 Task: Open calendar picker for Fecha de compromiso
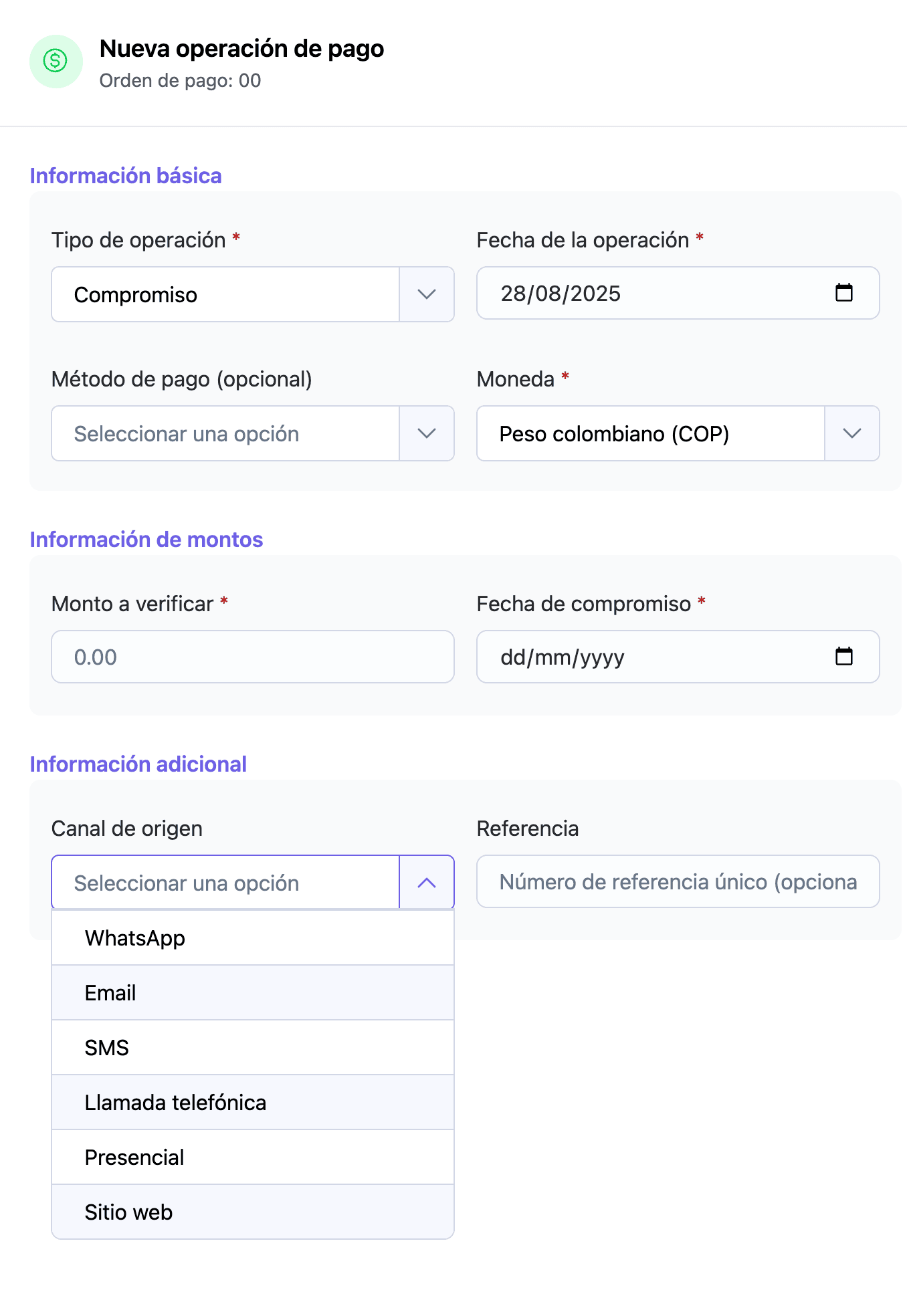(x=843, y=657)
